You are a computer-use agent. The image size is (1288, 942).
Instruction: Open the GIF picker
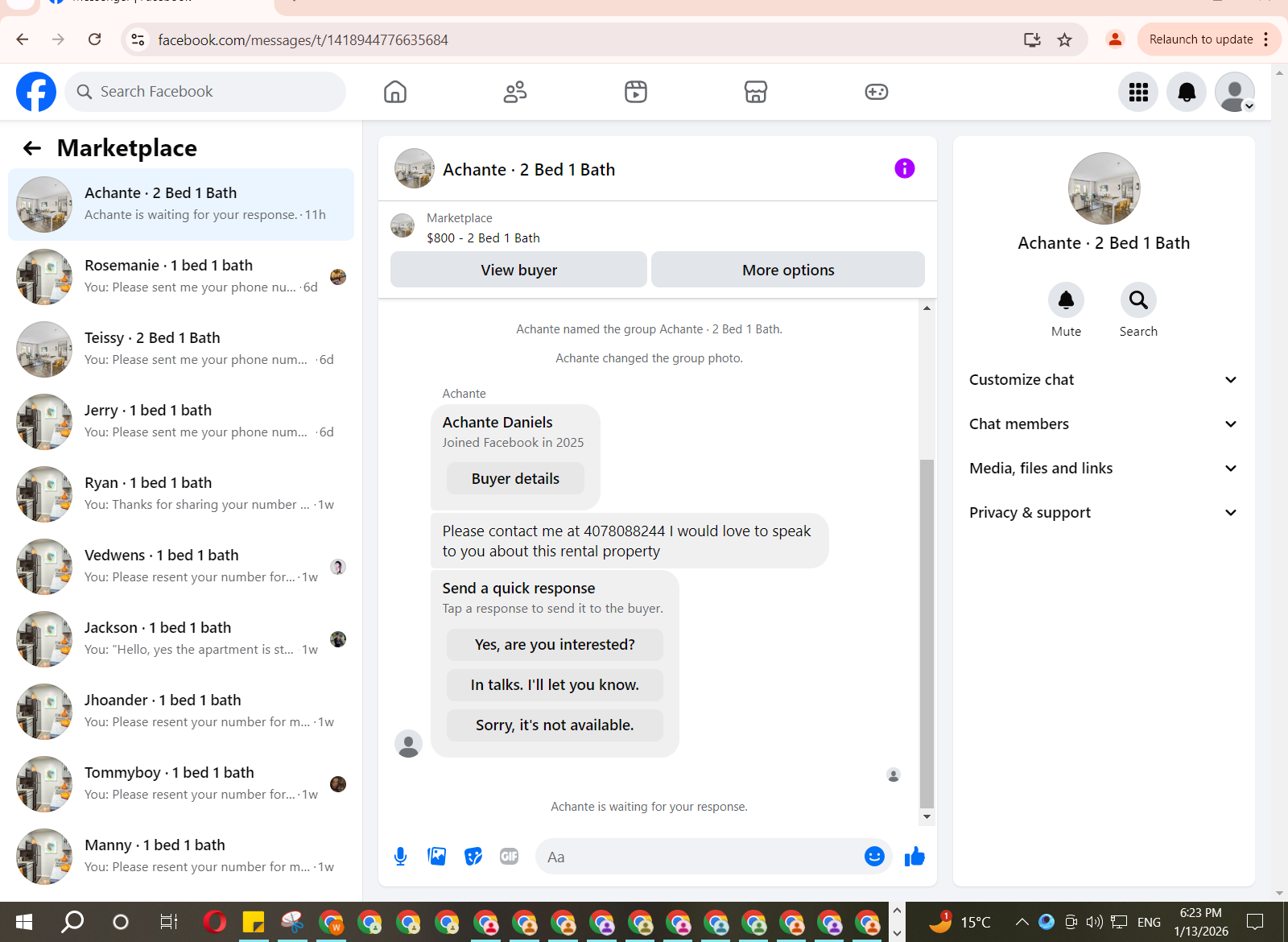point(509,857)
